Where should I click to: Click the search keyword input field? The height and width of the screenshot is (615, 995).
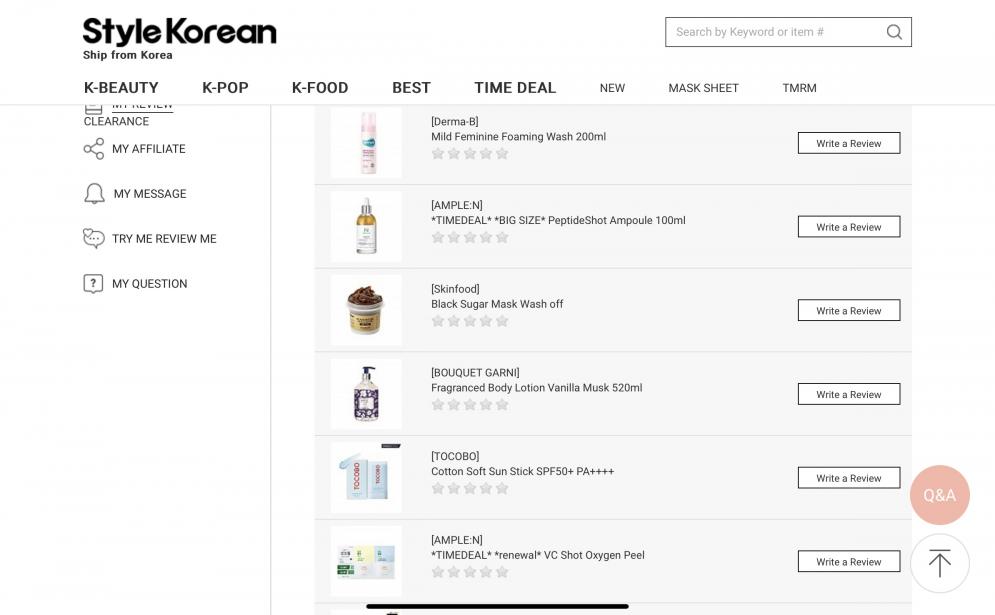[770, 32]
